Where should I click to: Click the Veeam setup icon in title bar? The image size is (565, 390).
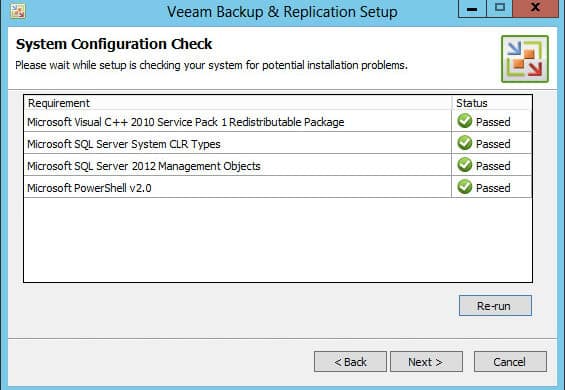[18, 11]
